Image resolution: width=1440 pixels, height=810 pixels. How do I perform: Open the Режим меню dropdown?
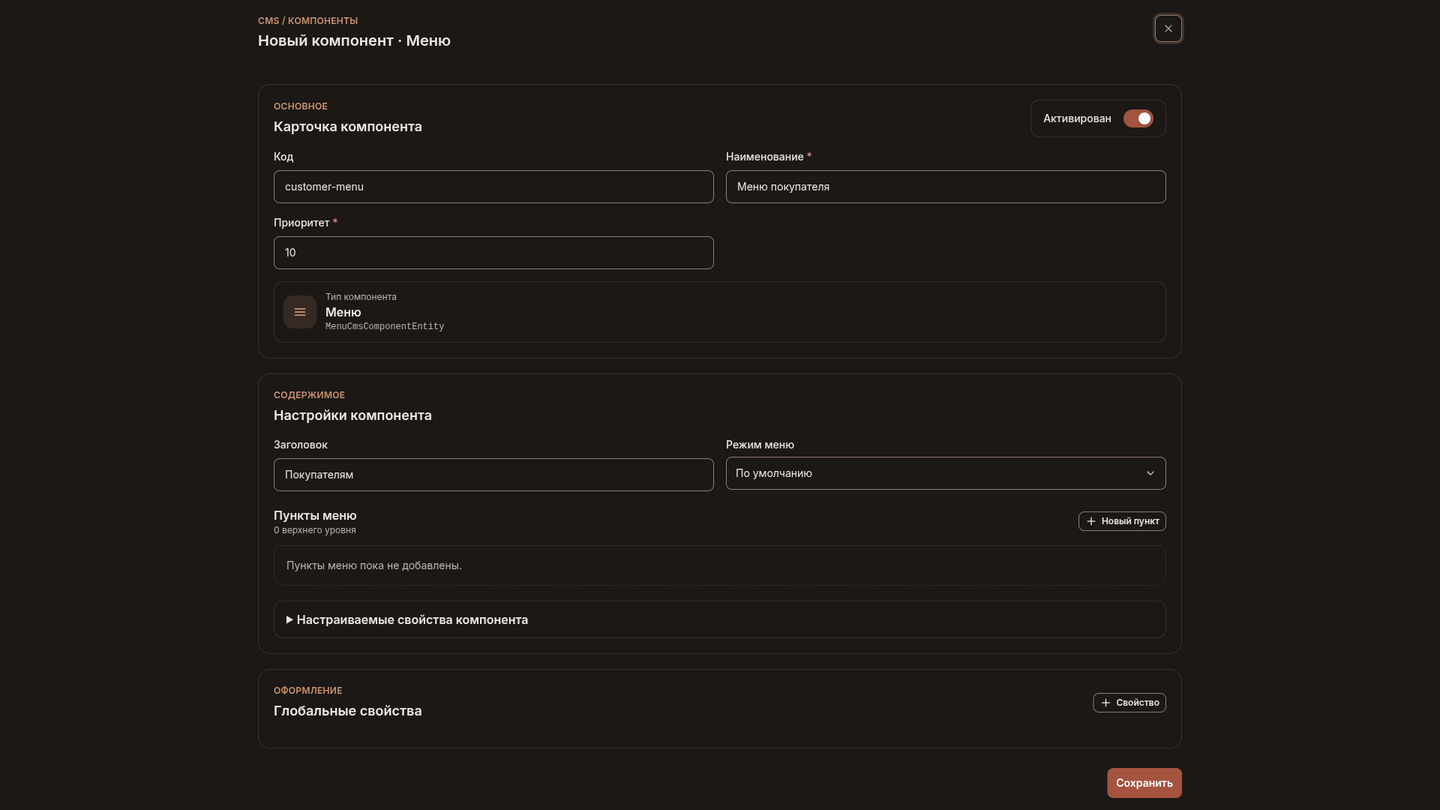(945, 473)
